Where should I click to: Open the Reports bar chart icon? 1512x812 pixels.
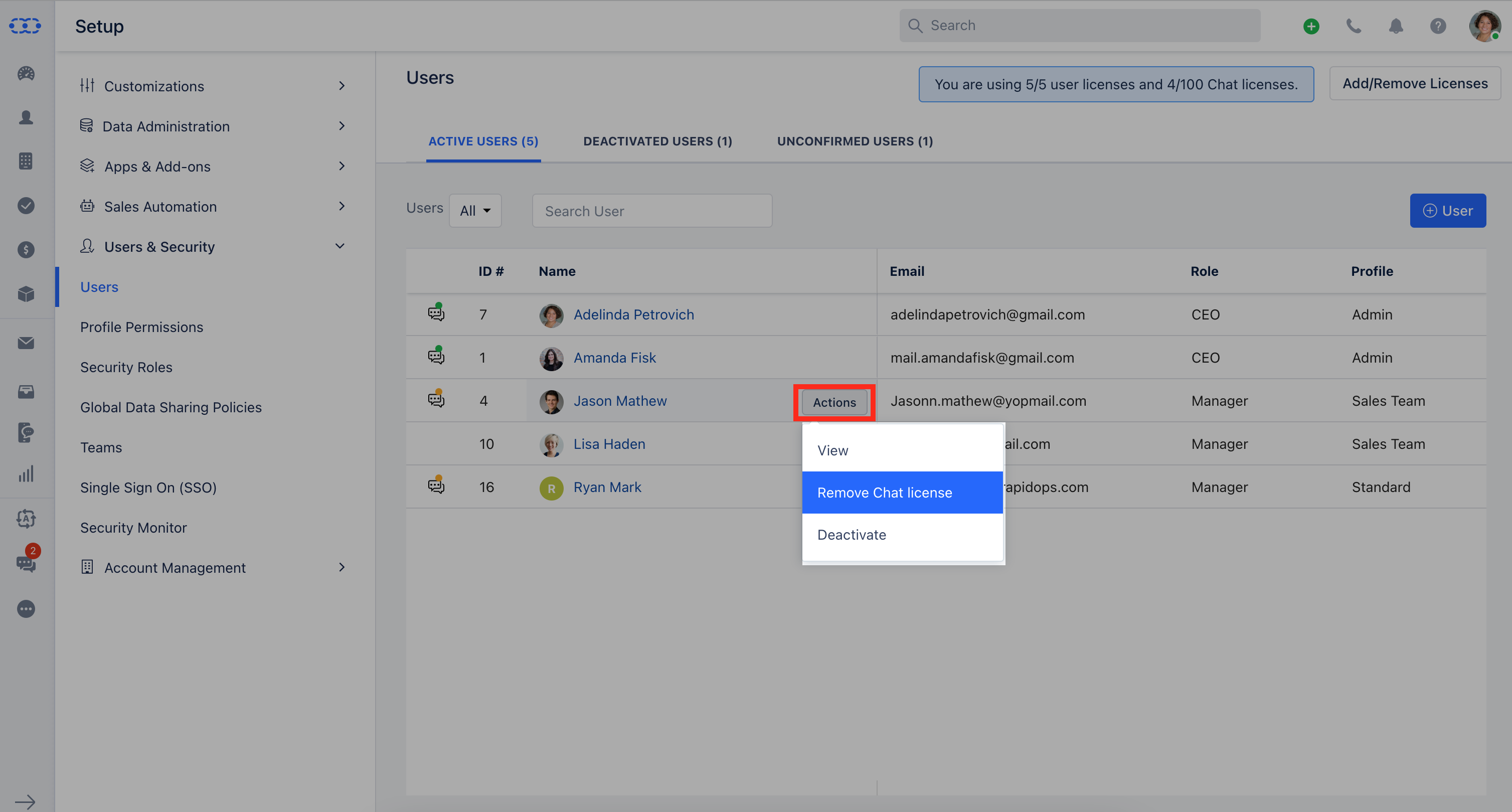click(26, 474)
